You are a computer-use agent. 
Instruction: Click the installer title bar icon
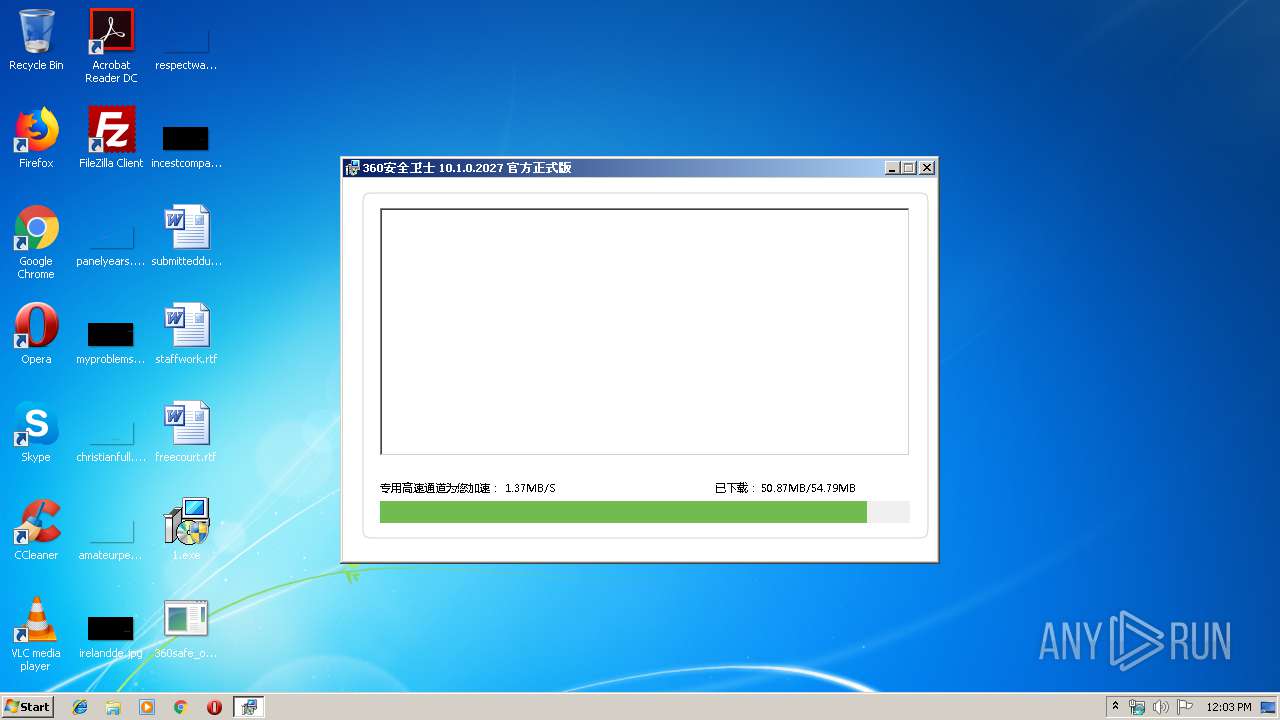[x=352, y=168]
